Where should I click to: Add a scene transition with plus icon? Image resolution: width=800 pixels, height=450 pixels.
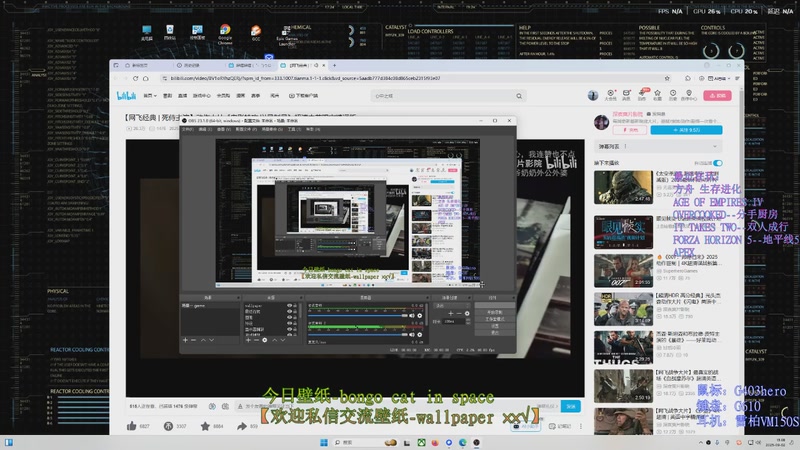(x=451, y=313)
